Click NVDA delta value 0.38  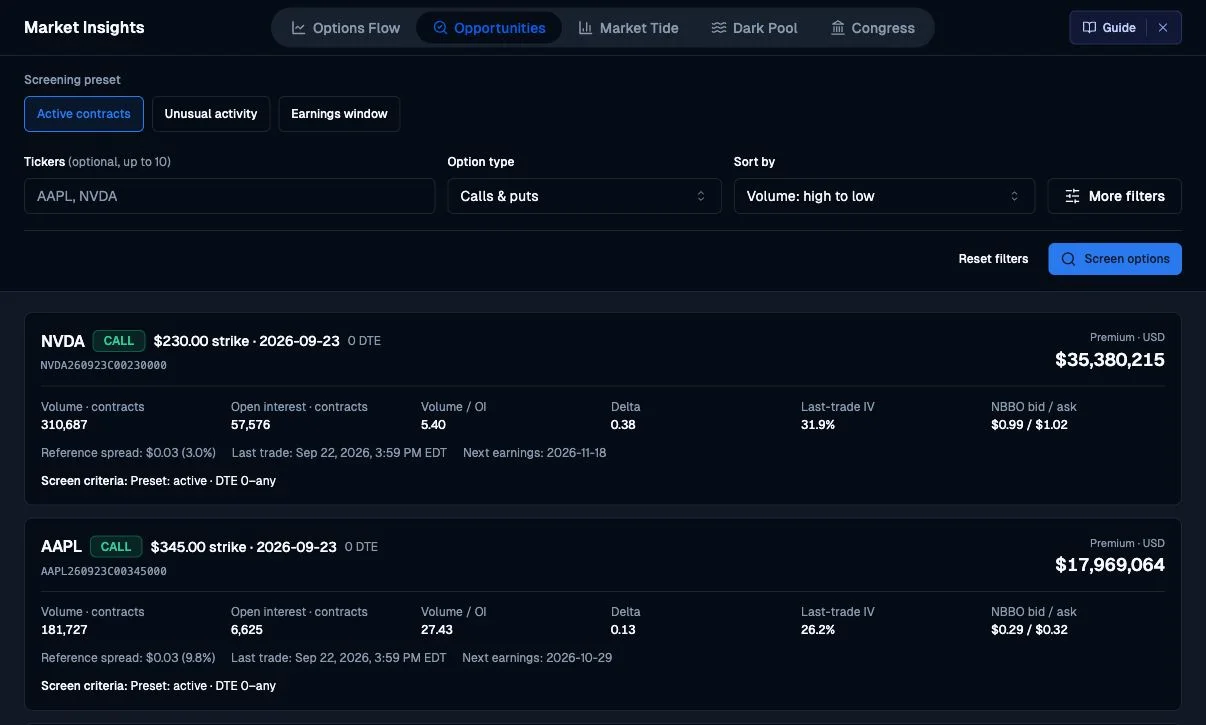click(x=623, y=424)
